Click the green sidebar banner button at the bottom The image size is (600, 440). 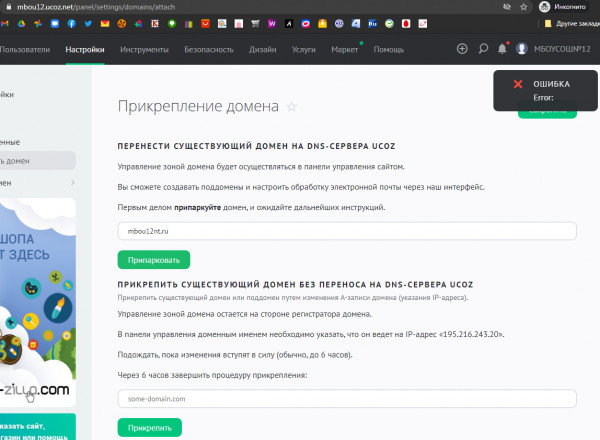click(38, 427)
